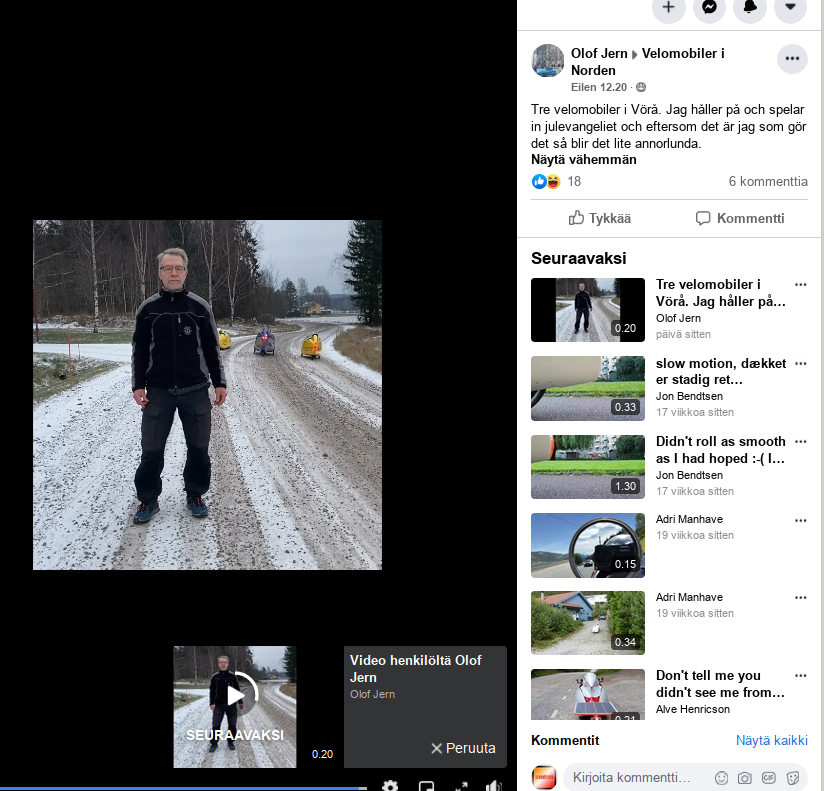Click Olof Jern name in autoplay card

pyautogui.click(x=372, y=694)
